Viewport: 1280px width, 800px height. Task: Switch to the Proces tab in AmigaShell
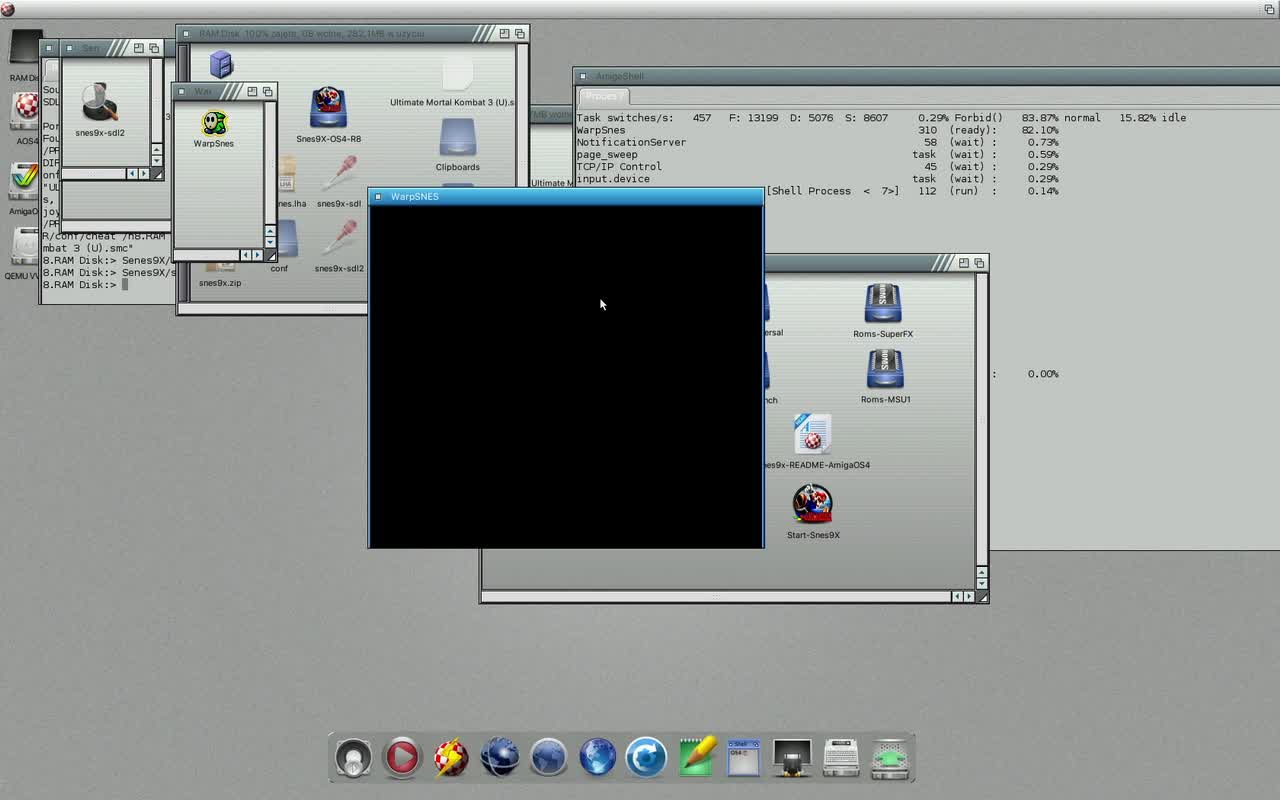(x=602, y=96)
